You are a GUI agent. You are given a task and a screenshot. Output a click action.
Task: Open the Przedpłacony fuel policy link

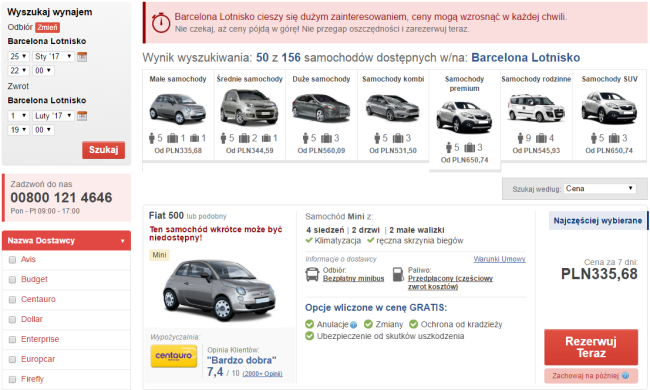tap(450, 282)
